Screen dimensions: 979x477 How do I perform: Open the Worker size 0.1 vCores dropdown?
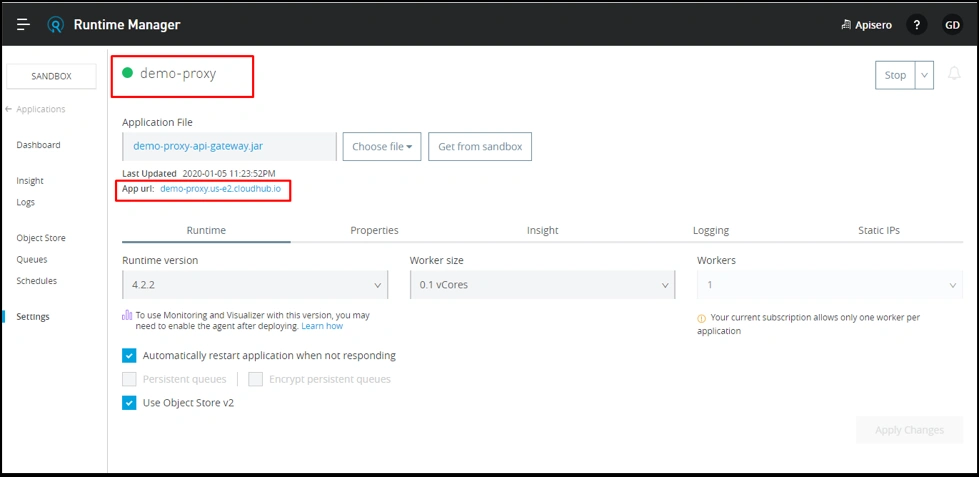(x=543, y=285)
